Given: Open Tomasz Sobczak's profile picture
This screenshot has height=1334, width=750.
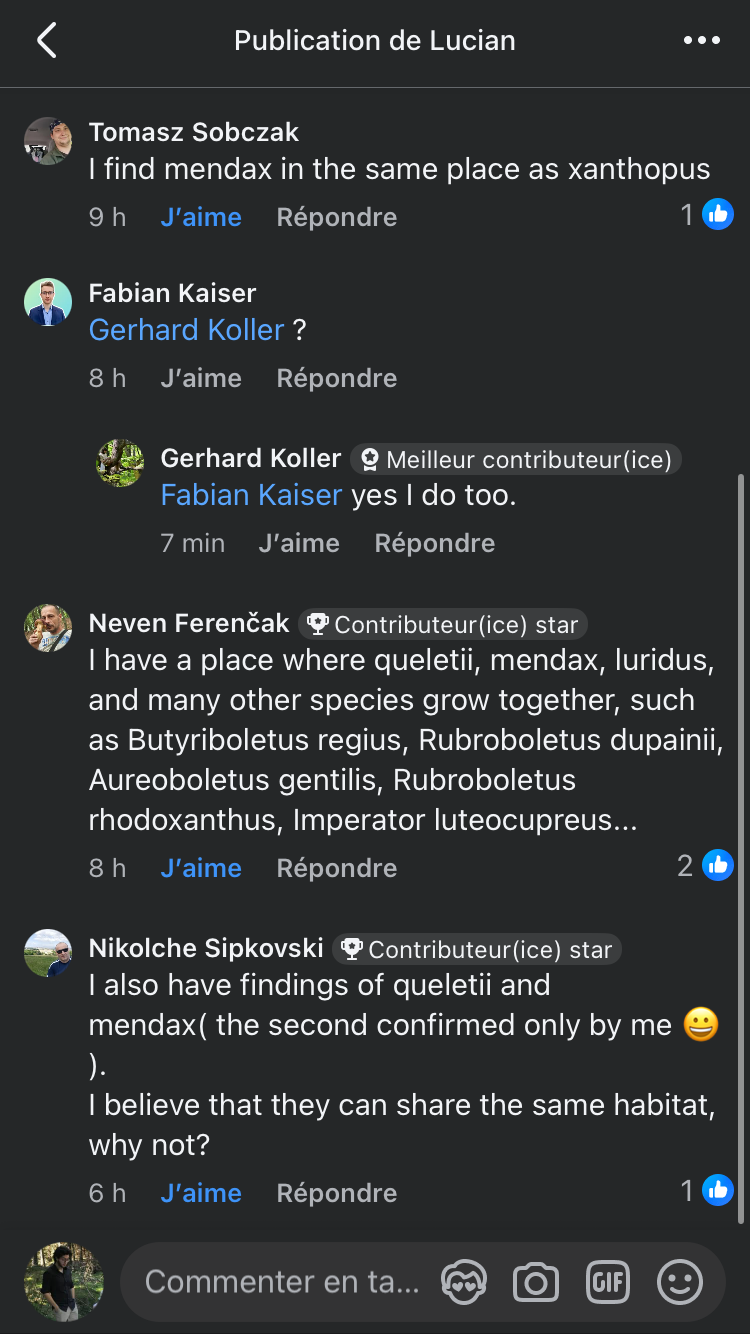Looking at the screenshot, I should [x=48, y=141].
